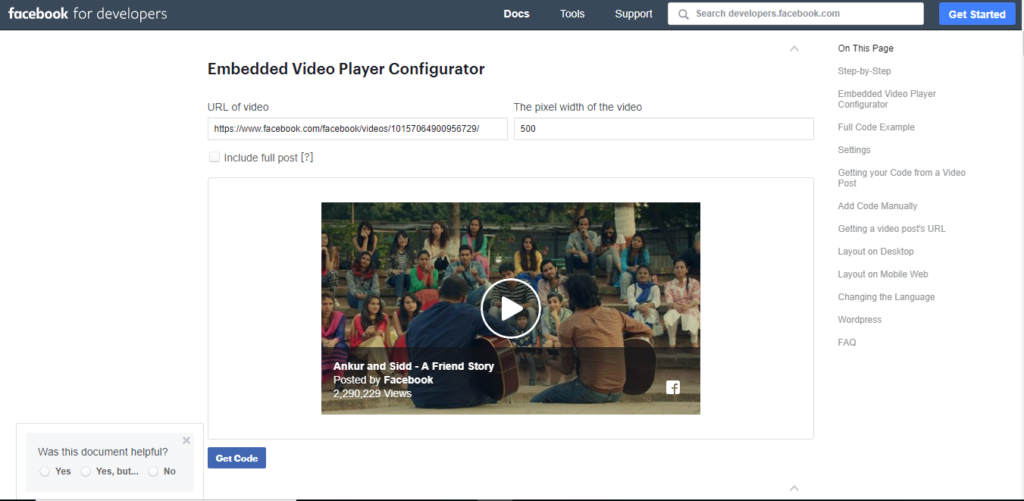Click the Facebook logo icon on video
Viewport: 1024px width, 501px height.
[673, 387]
